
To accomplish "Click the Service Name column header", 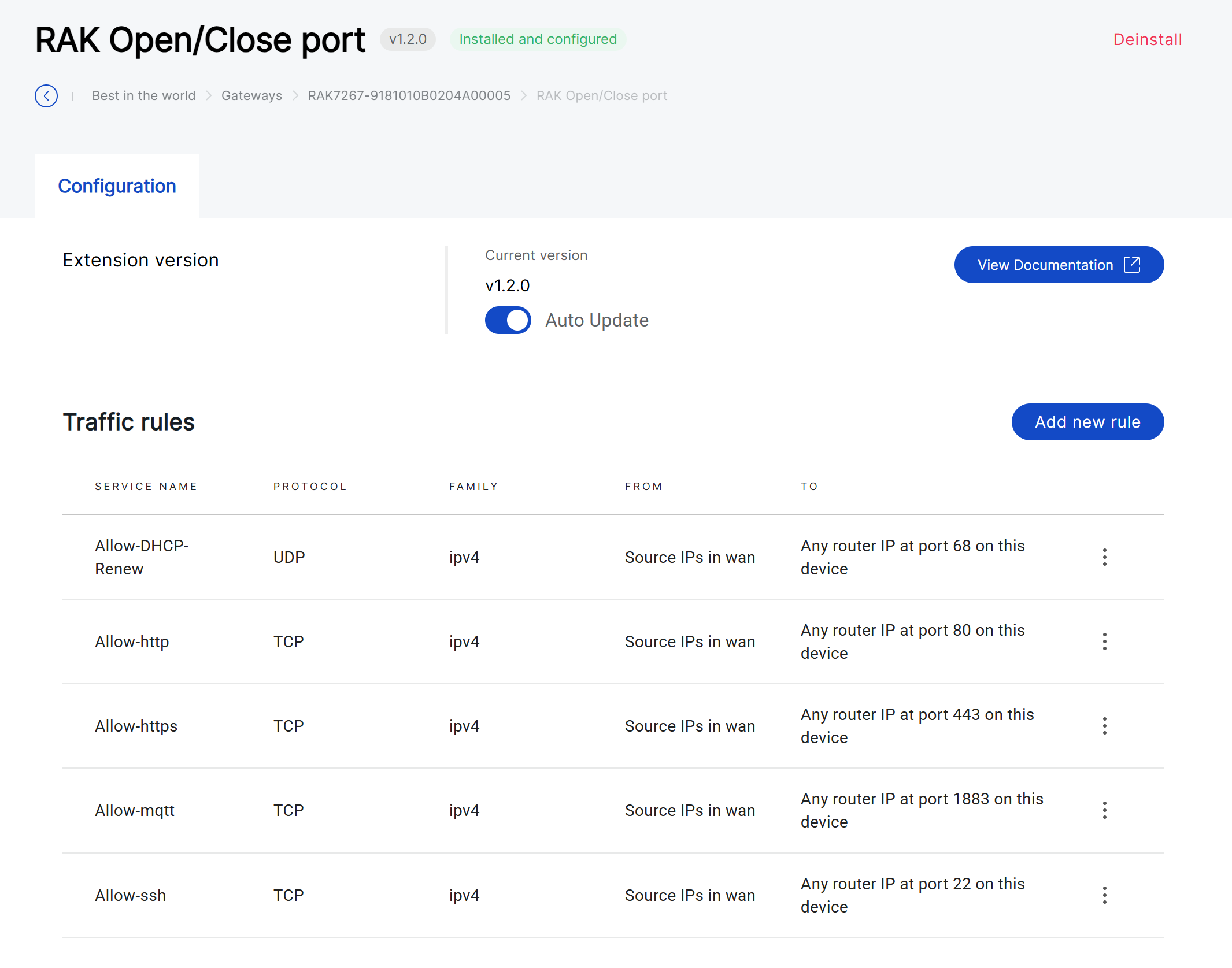I will tap(146, 487).
